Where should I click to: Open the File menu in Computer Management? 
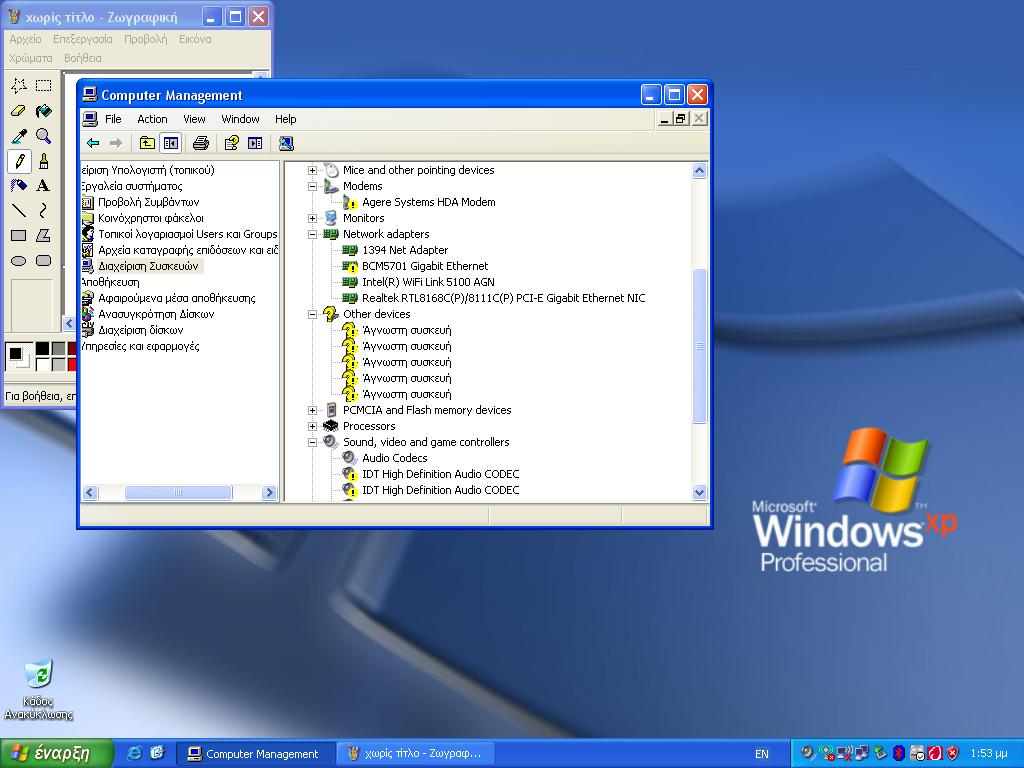coord(113,119)
